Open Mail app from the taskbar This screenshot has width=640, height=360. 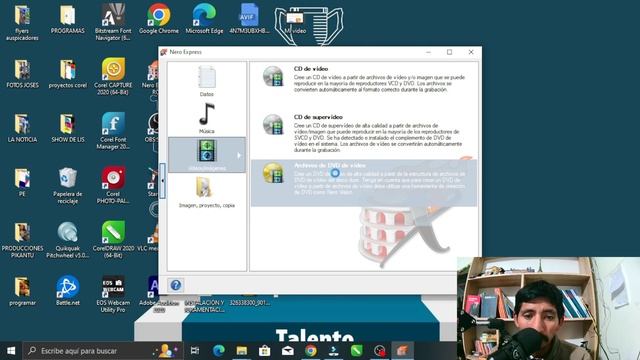(x=288, y=351)
